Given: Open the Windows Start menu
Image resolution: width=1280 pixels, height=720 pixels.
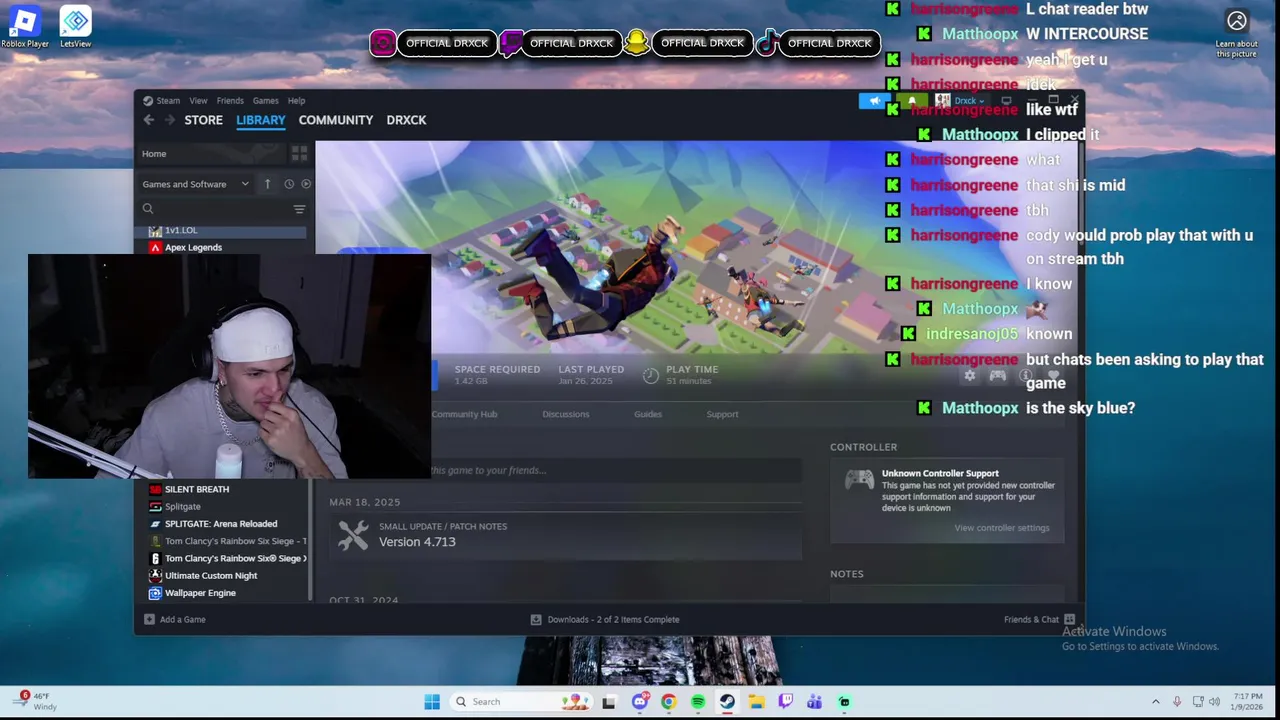Looking at the screenshot, I should [x=432, y=702].
